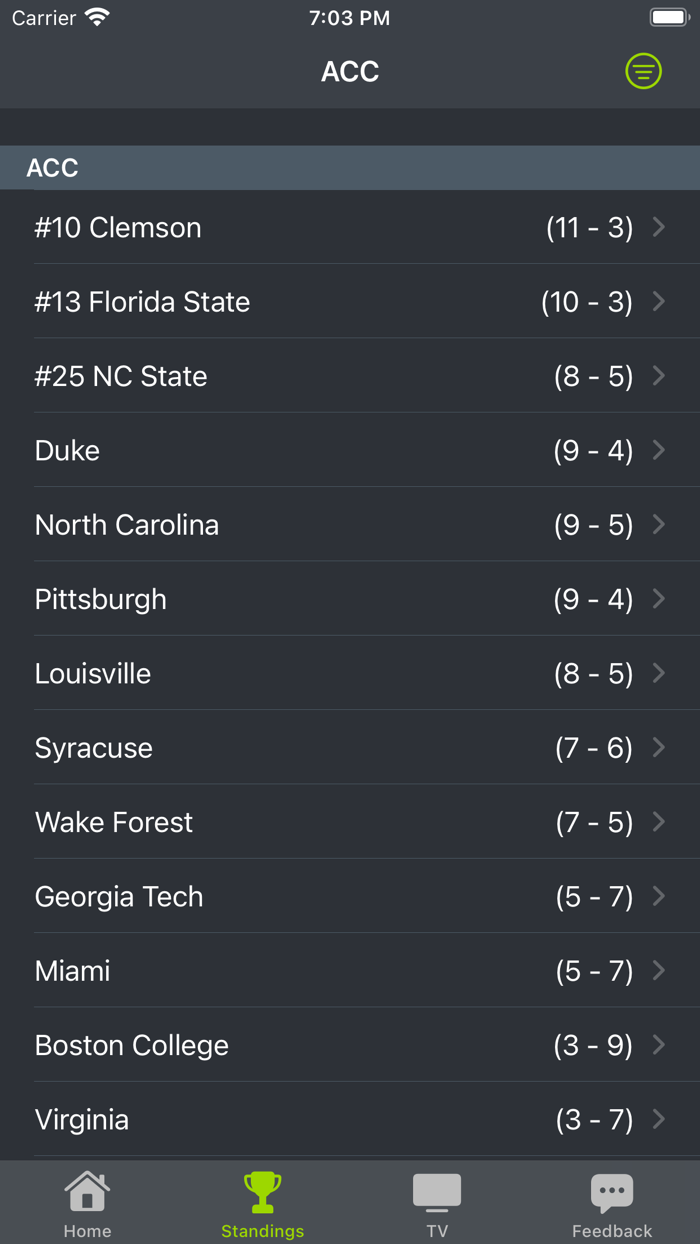Tap the ACC section header
The height and width of the screenshot is (1244, 700).
[x=350, y=167]
